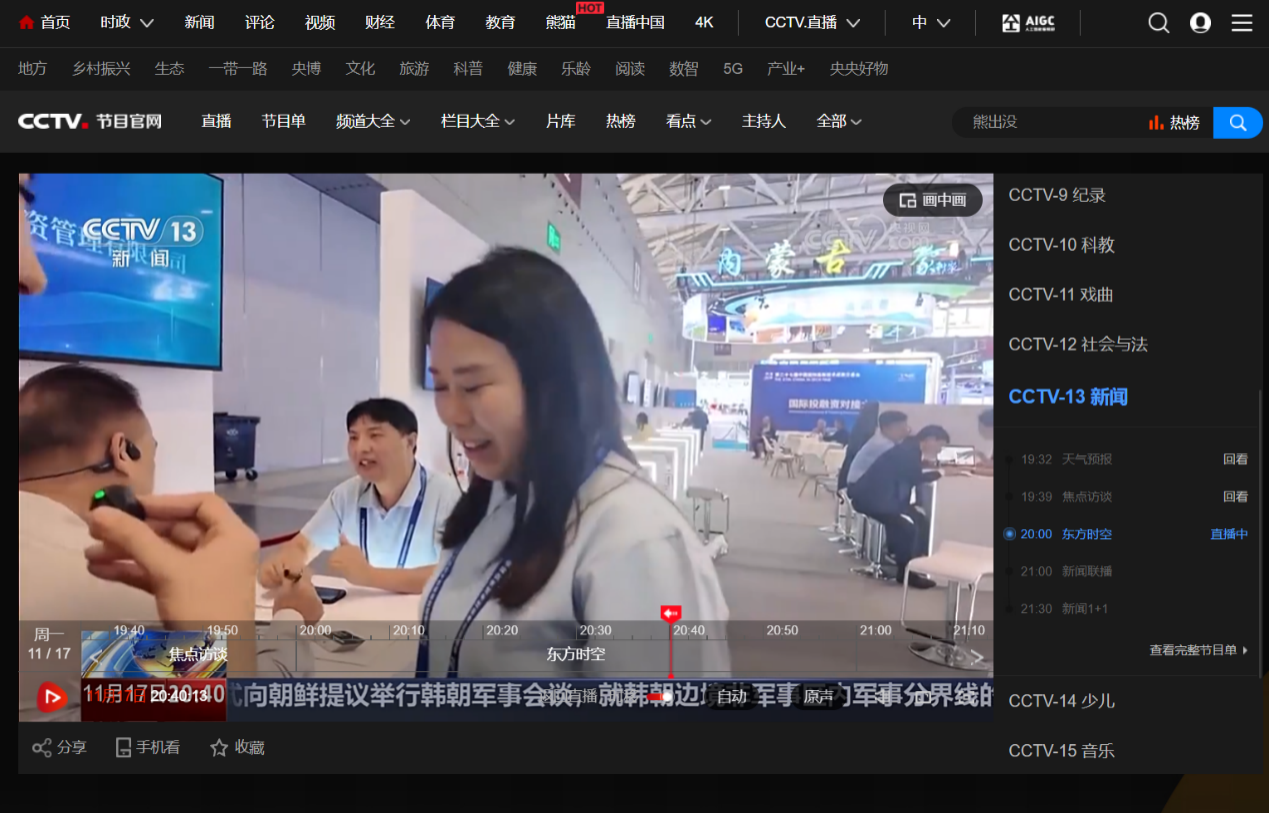Screen dimensions: 1269x813
Task: Click the search magnifier icon in top bar
Action: [x=1158, y=23]
